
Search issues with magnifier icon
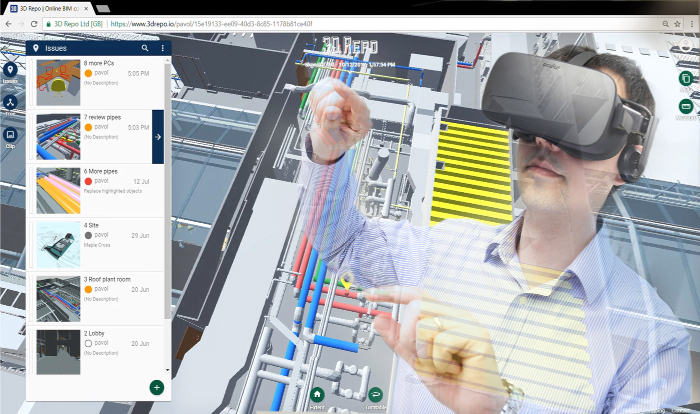pyautogui.click(x=145, y=48)
